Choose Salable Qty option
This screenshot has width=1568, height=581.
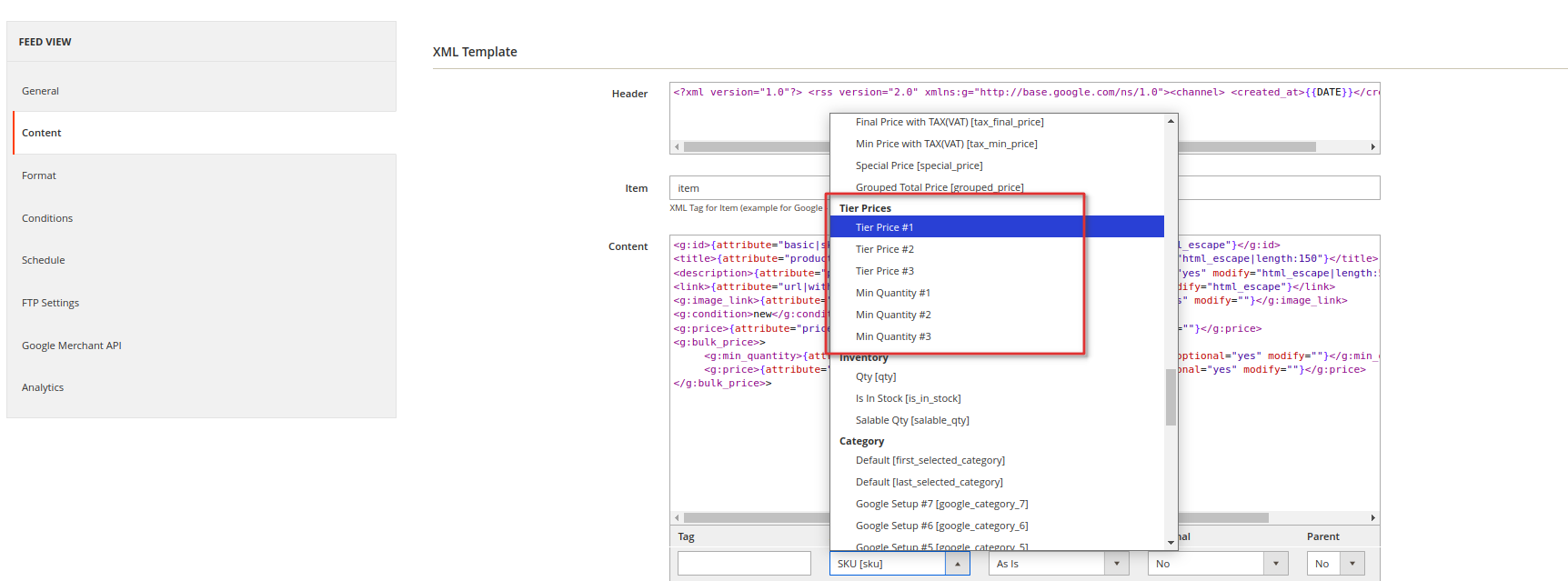997,420
